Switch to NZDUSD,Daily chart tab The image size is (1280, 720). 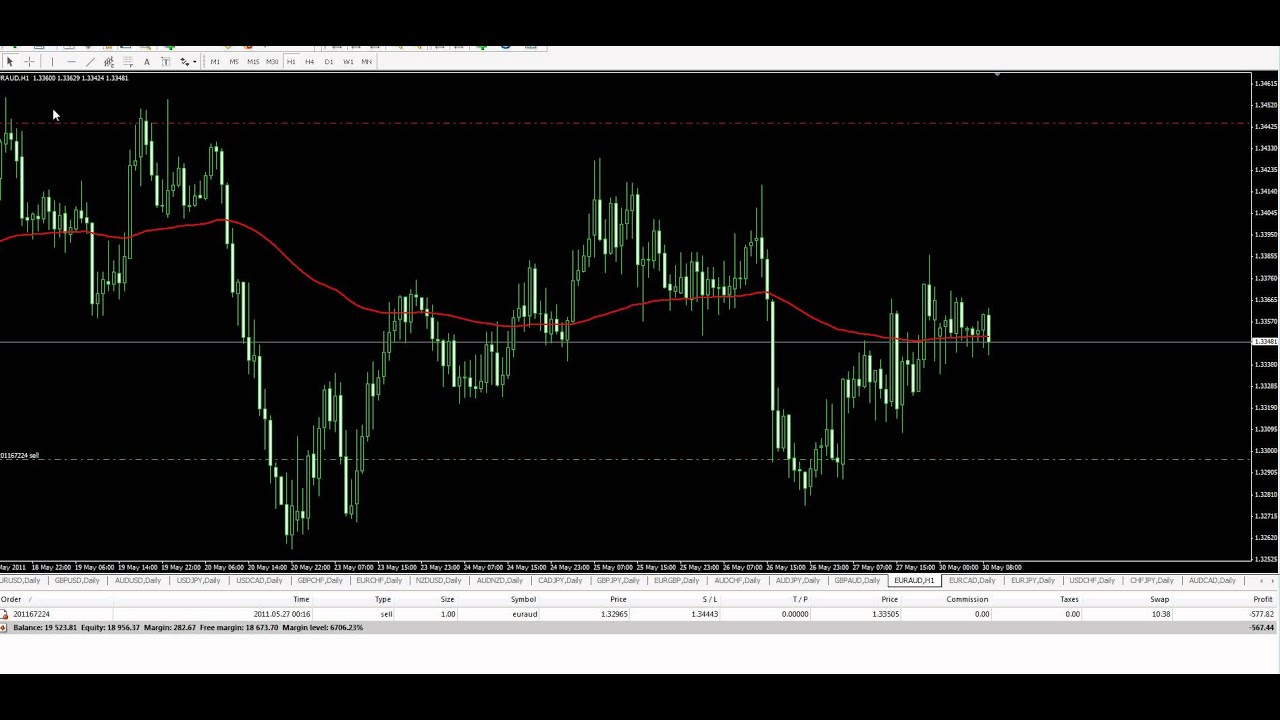tap(438, 581)
